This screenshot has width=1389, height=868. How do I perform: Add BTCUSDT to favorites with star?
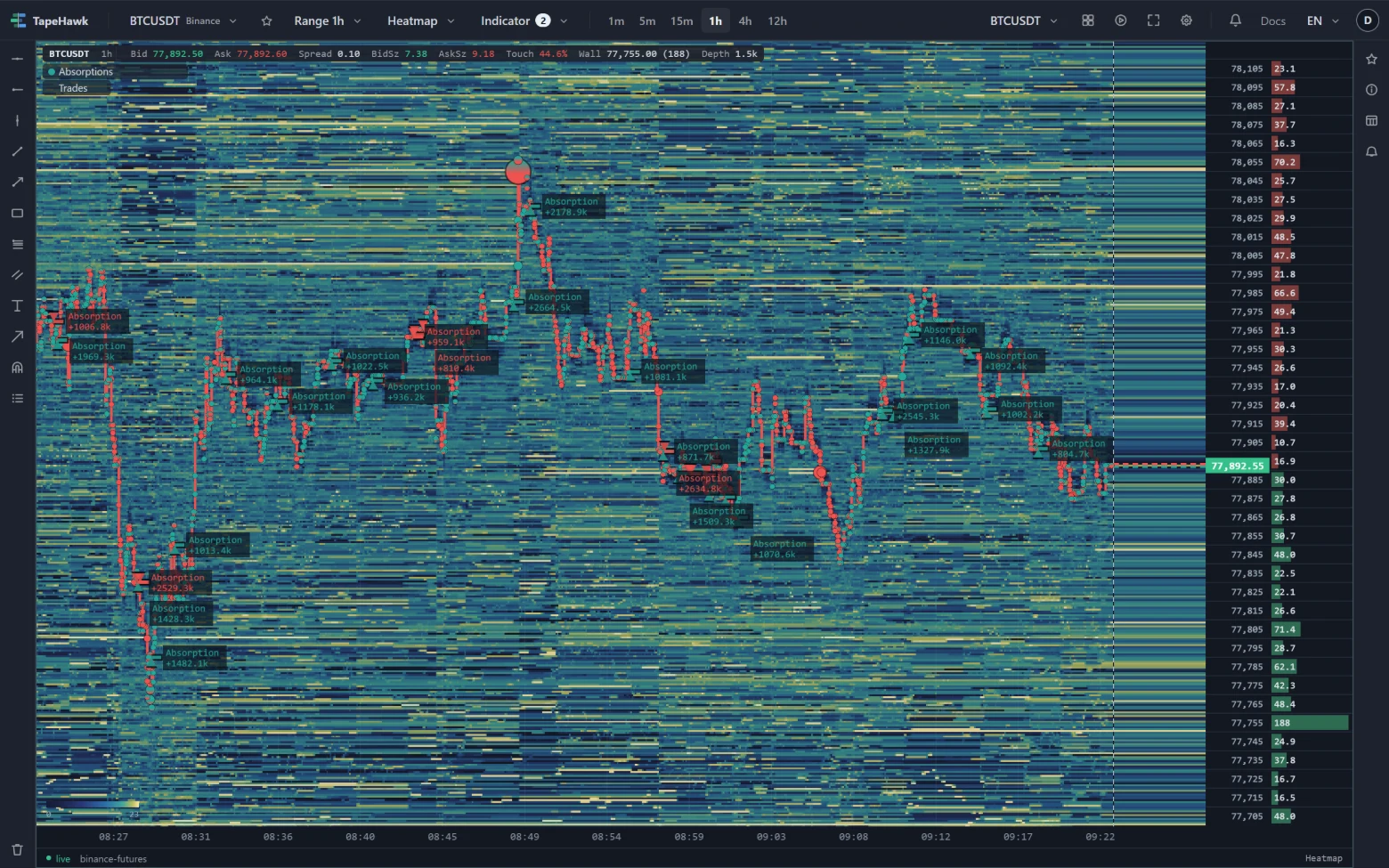266,20
